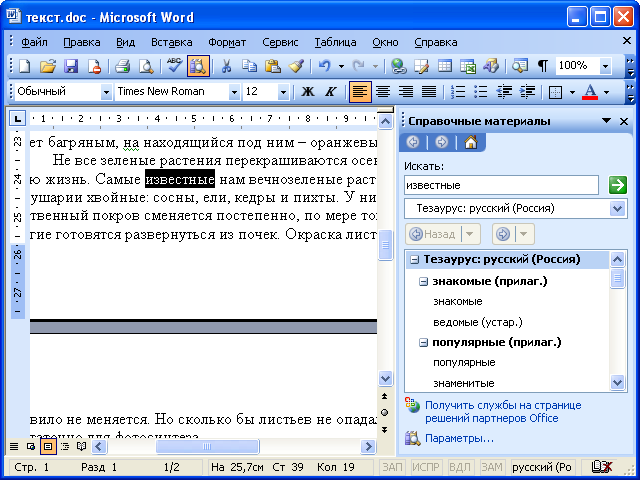This screenshot has width=640, height=480.
Task: Show paragraph marks with pilcrow icon
Action: (x=543, y=66)
